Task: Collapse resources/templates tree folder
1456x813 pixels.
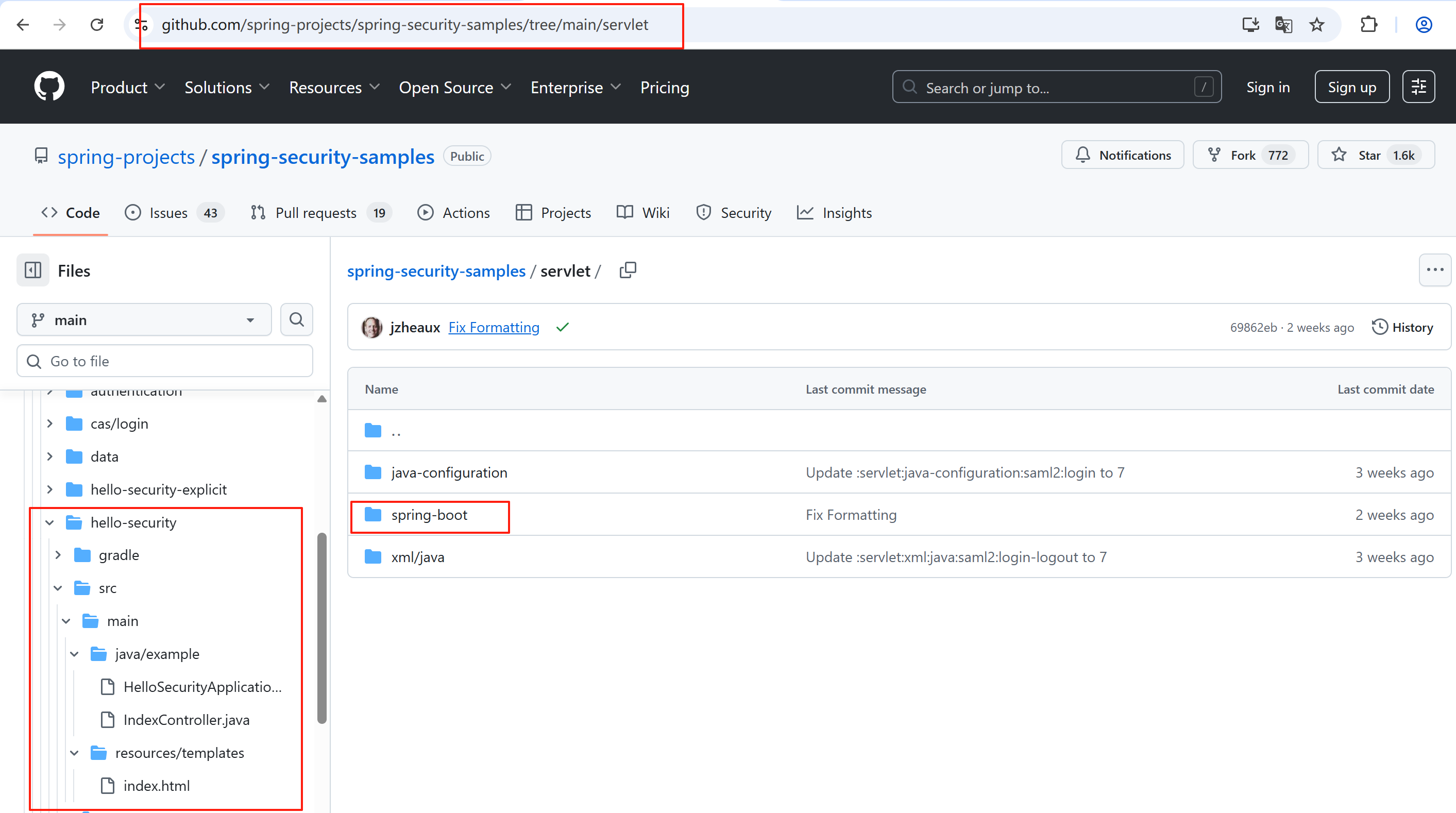Action: point(75,753)
